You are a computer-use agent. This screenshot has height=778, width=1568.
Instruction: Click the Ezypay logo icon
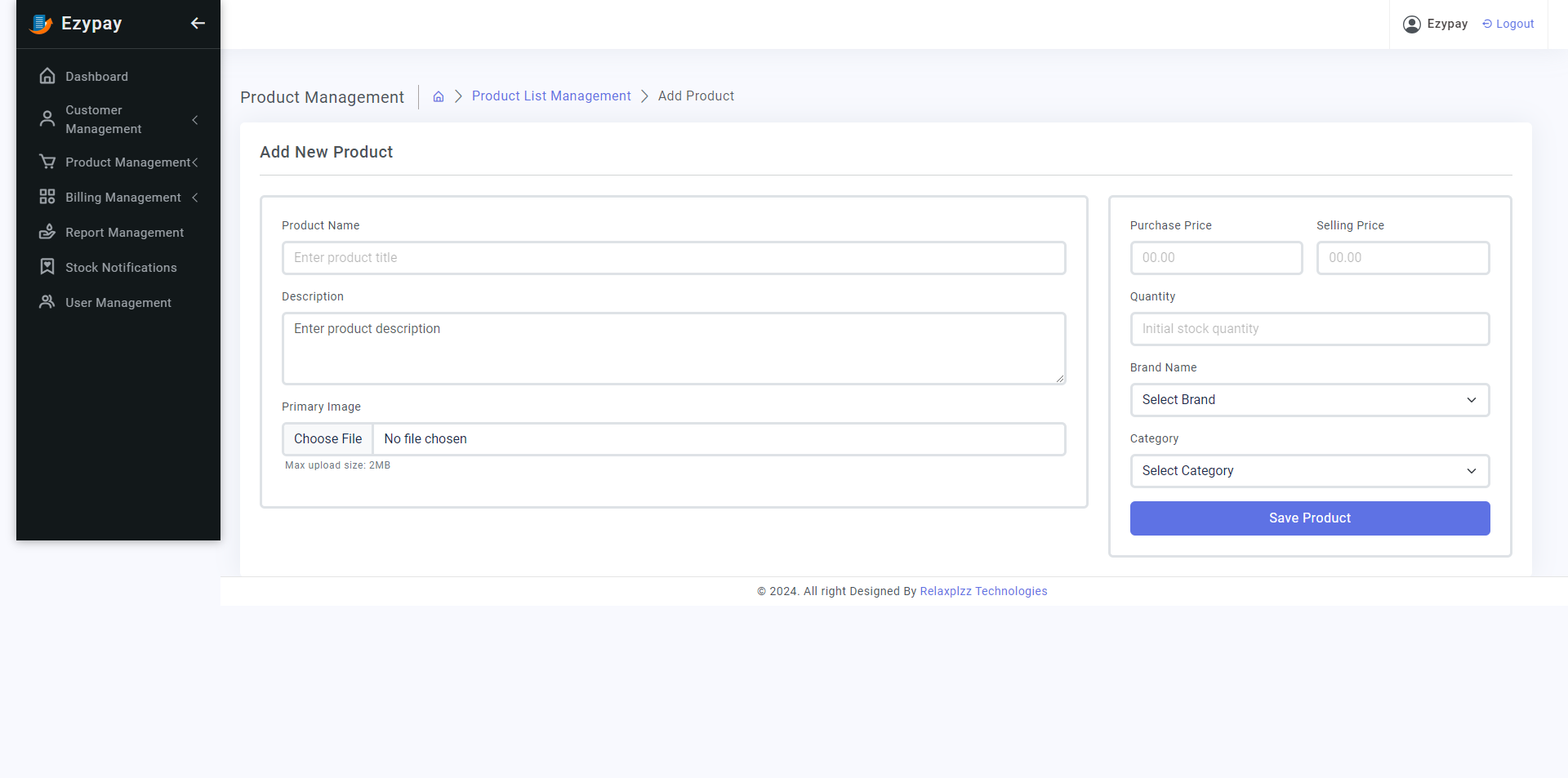[x=41, y=24]
